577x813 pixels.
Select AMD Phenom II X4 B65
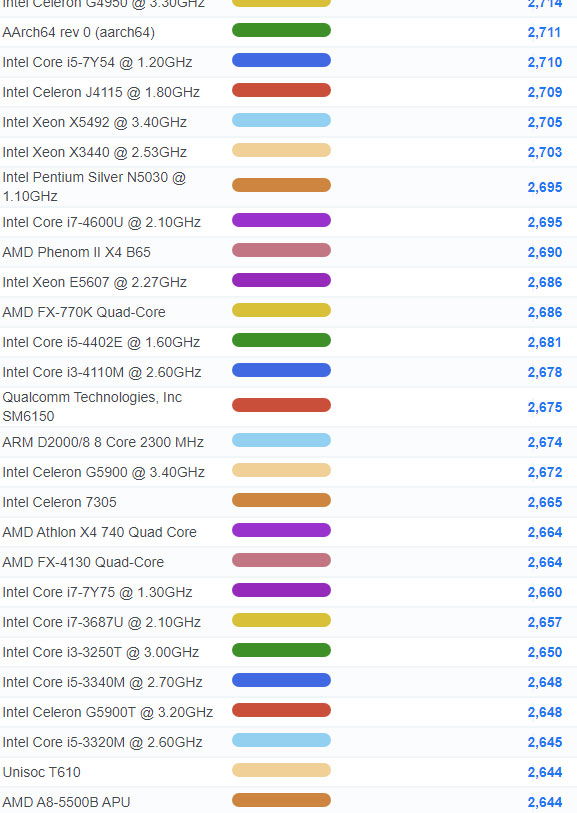click(77, 253)
